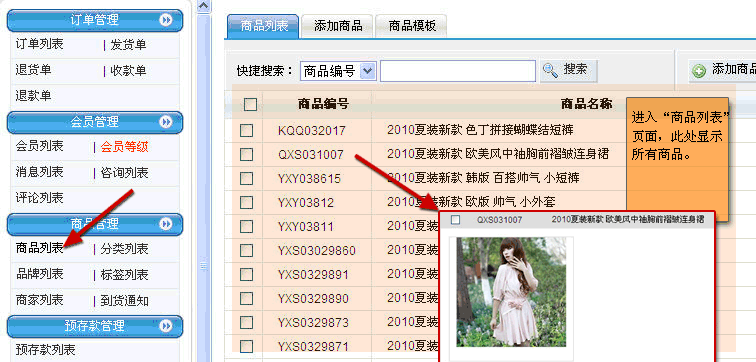Check the box for YXS0329891
Viewport: 756px width, 362px height.
(x=246, y=274)
